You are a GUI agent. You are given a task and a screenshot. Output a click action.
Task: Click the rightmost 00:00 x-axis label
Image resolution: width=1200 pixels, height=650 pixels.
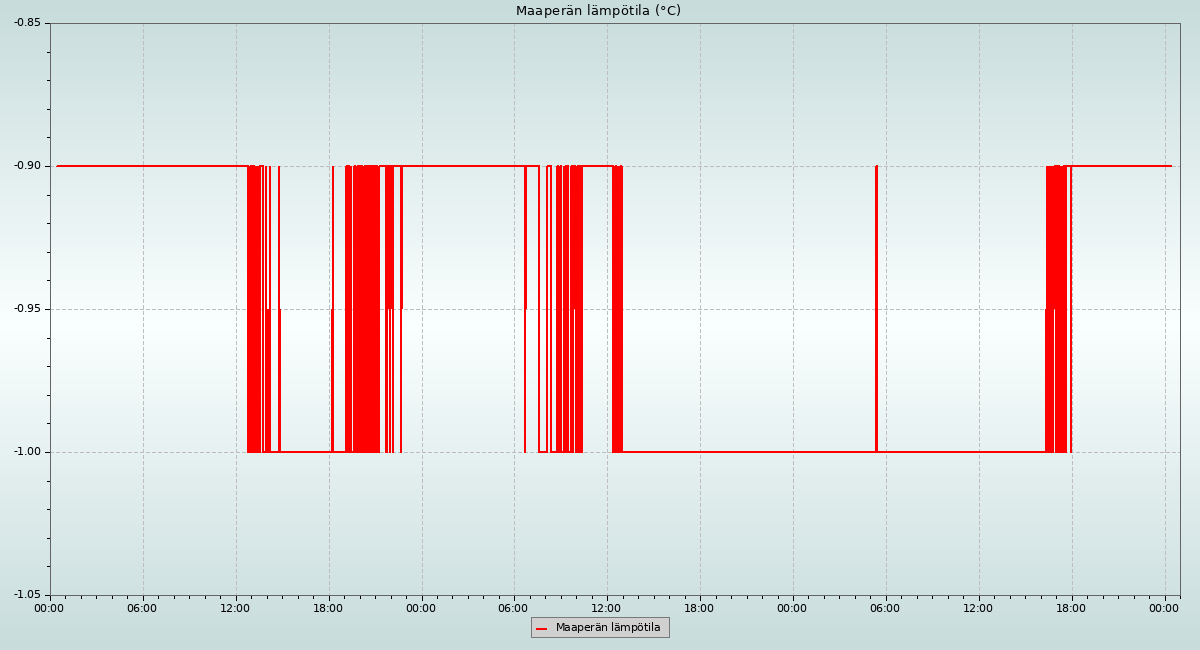coord(1164,608)
